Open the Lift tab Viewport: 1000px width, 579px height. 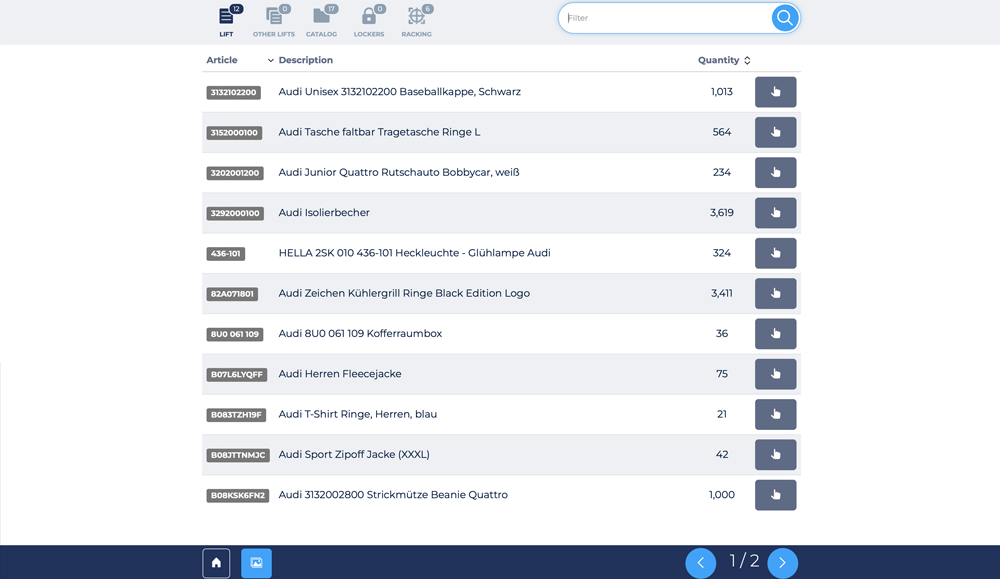[227, 21]
